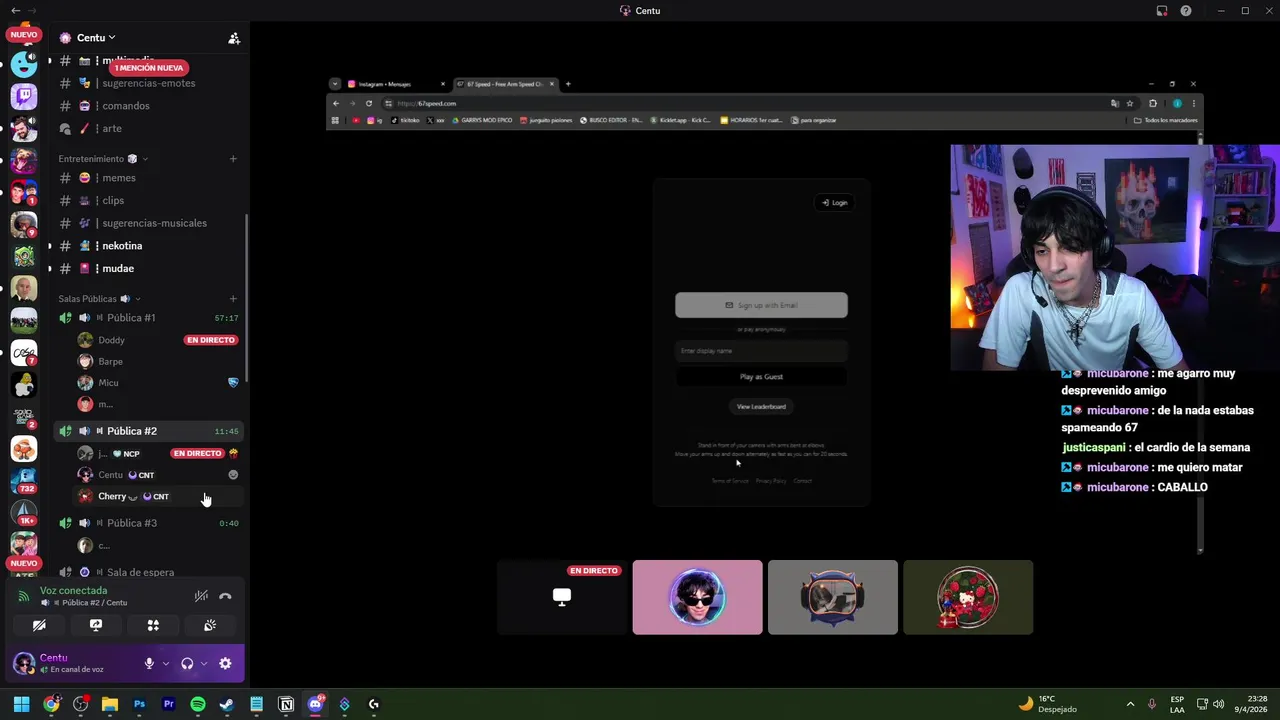Open Spotify from the taskbar
The height and width of the screenshot is (720, 1280).
tap(198, 704)
